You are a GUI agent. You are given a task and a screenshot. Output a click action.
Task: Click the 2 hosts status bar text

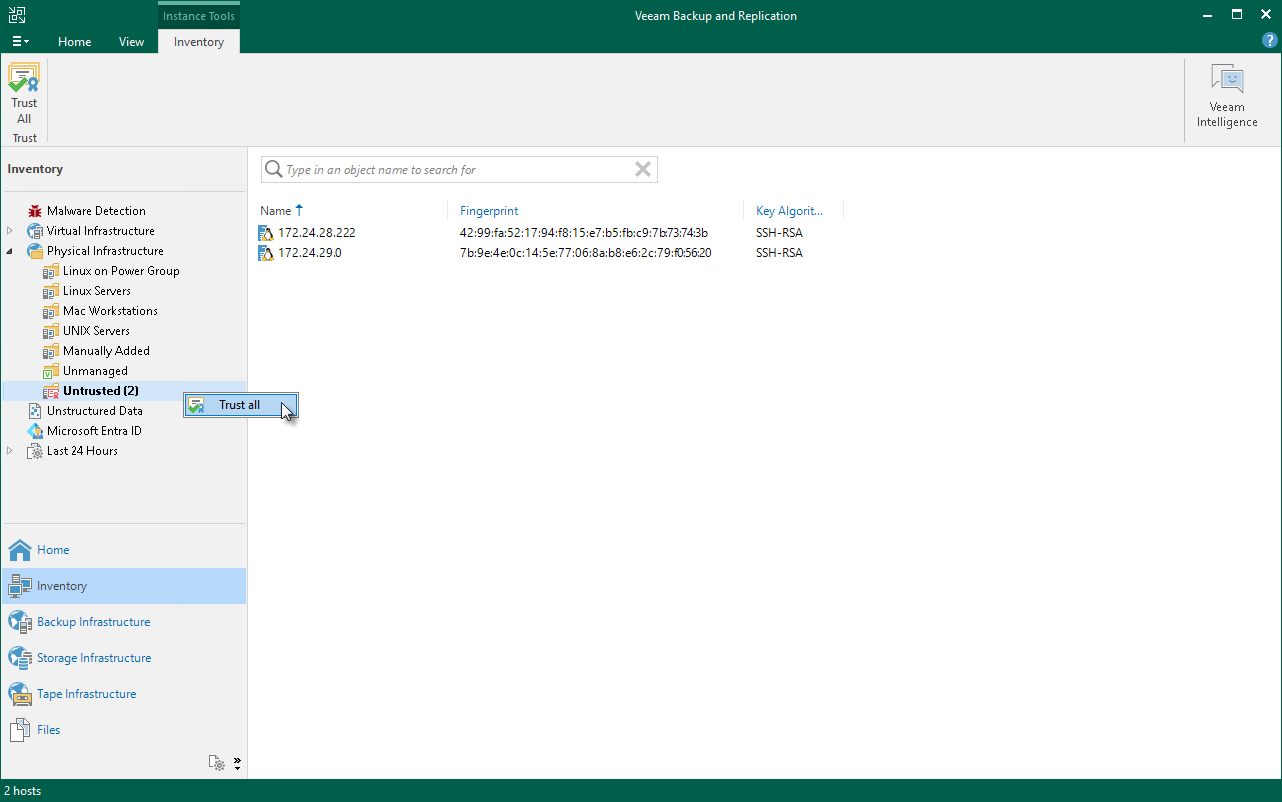point(23,791)
